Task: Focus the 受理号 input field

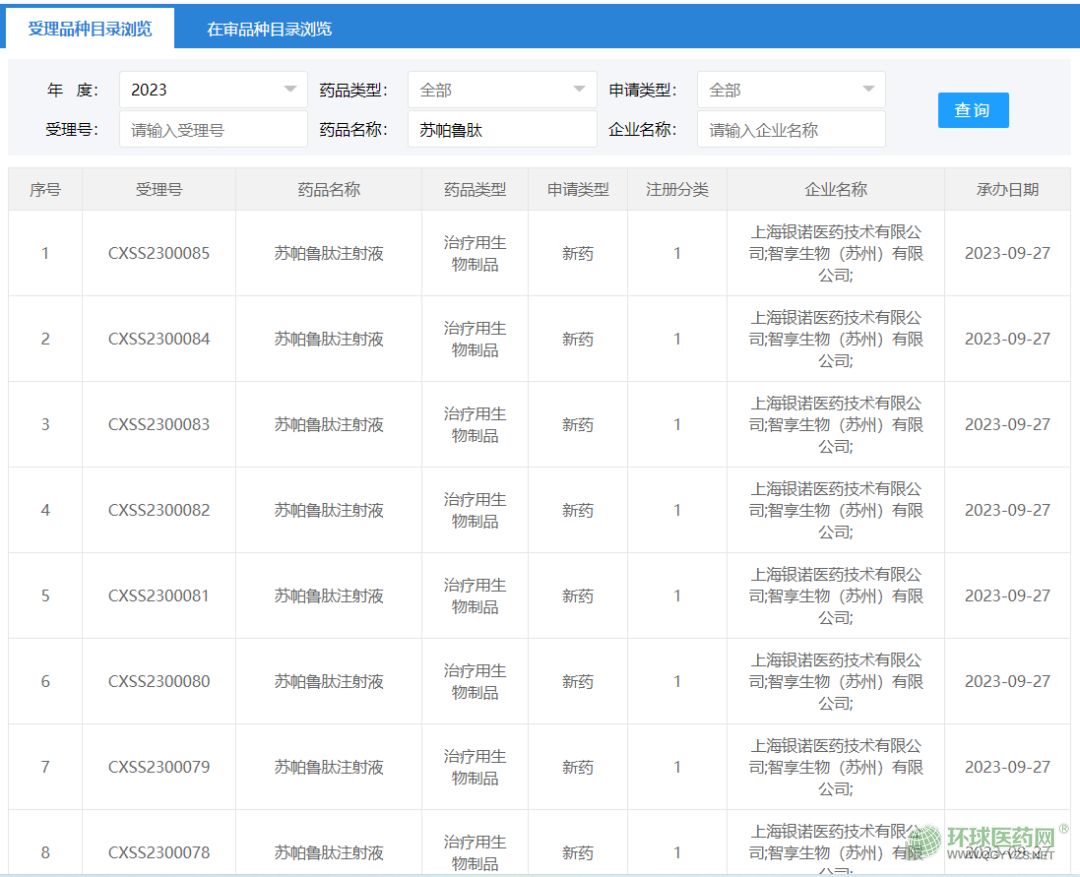Action: (x=213, y=130)
